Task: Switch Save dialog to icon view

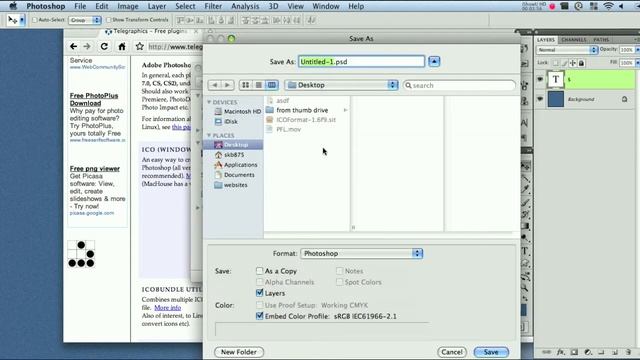Action: tap(245, 85)
